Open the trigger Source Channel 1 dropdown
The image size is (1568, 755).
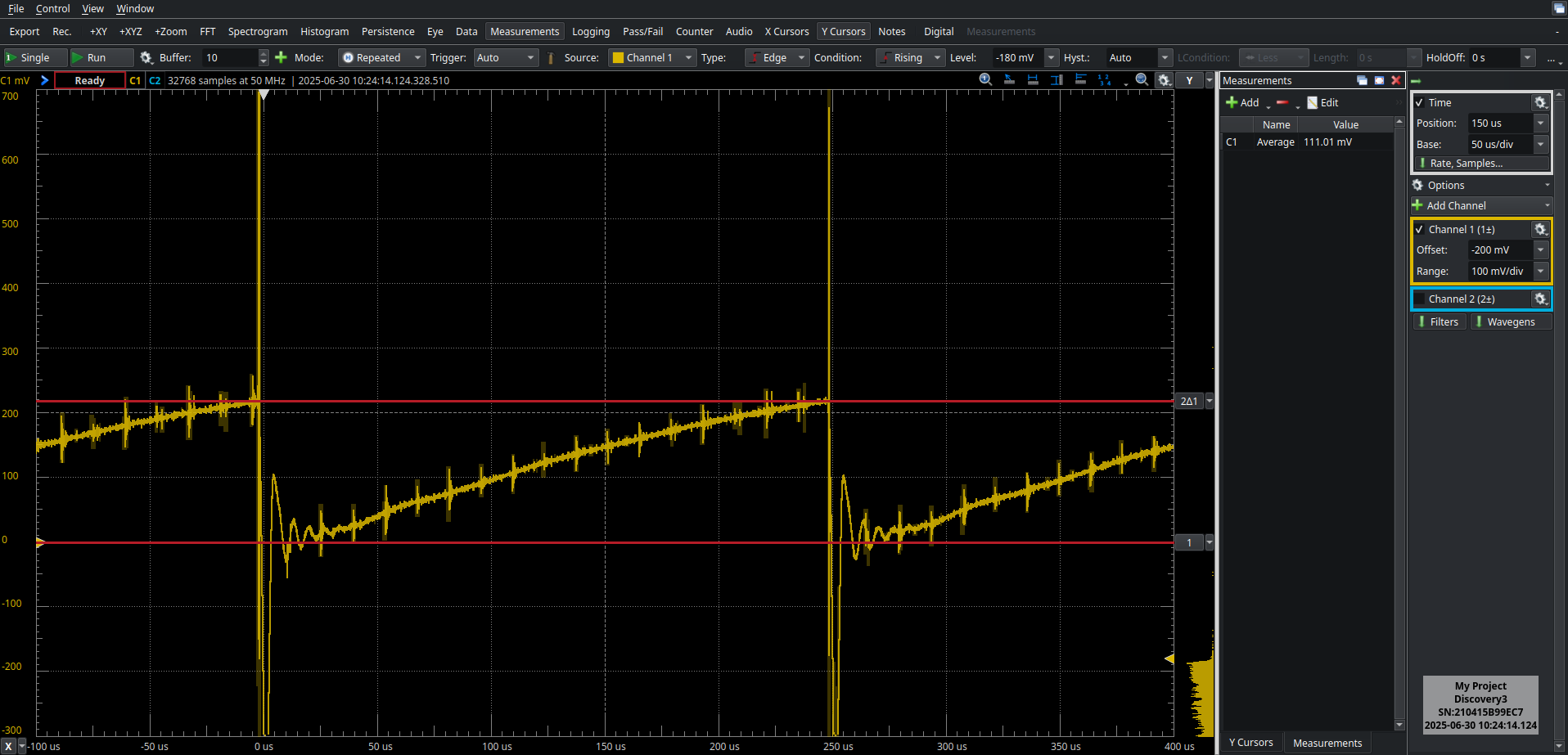pyautogui.click(x=652, y=57)
